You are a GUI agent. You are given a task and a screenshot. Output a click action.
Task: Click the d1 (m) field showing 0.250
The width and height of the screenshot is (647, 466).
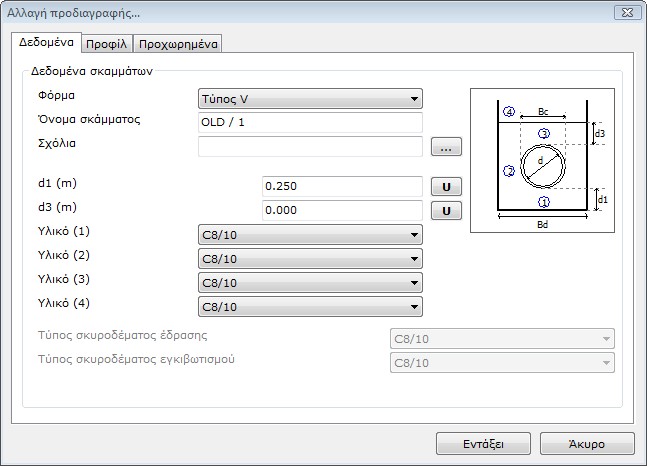point(341,187)
